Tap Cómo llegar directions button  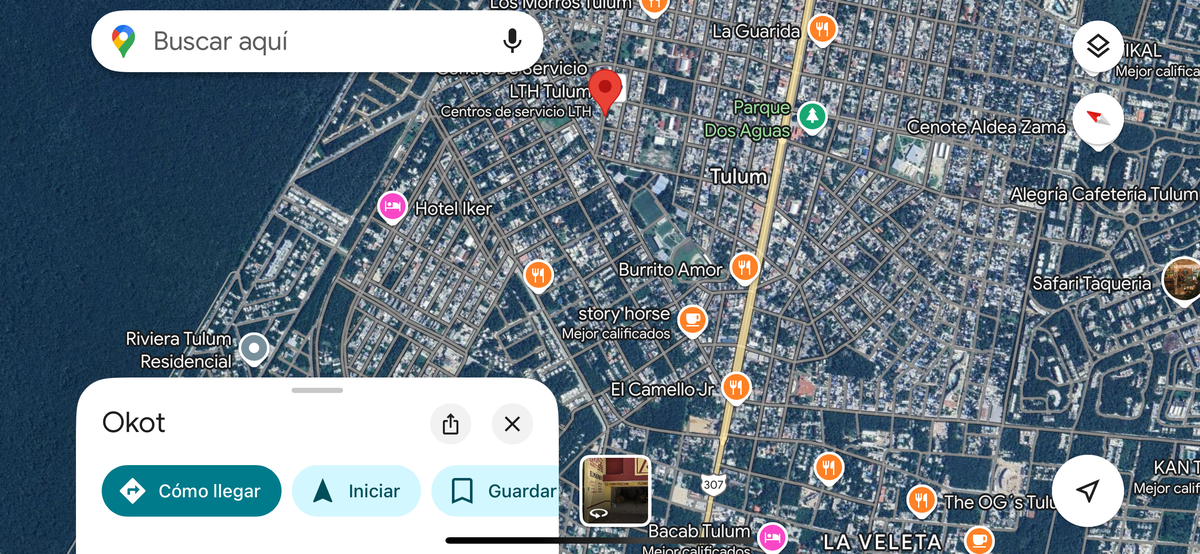pos(192,491)
